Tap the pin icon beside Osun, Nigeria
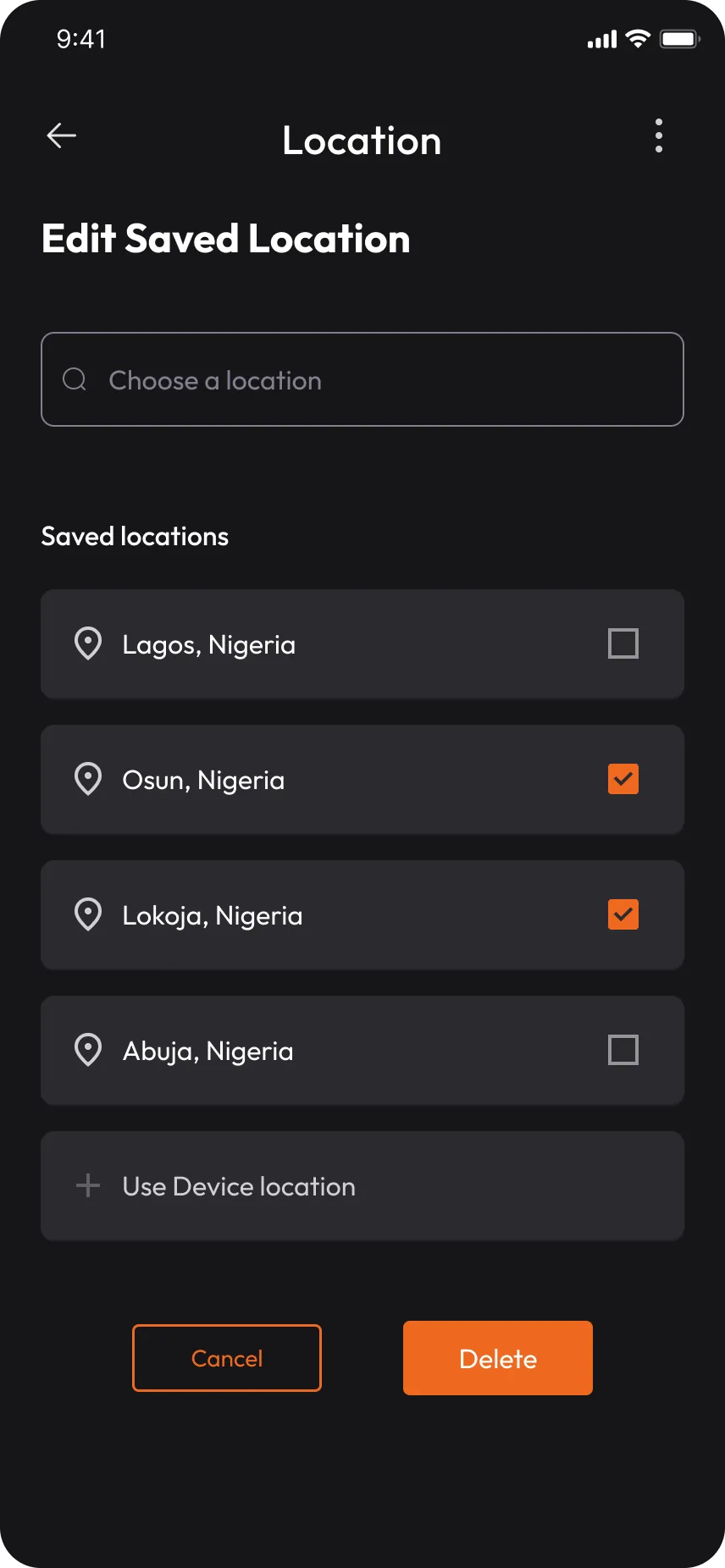Screen dimensions: 725x1568 [x=88, y=779]
